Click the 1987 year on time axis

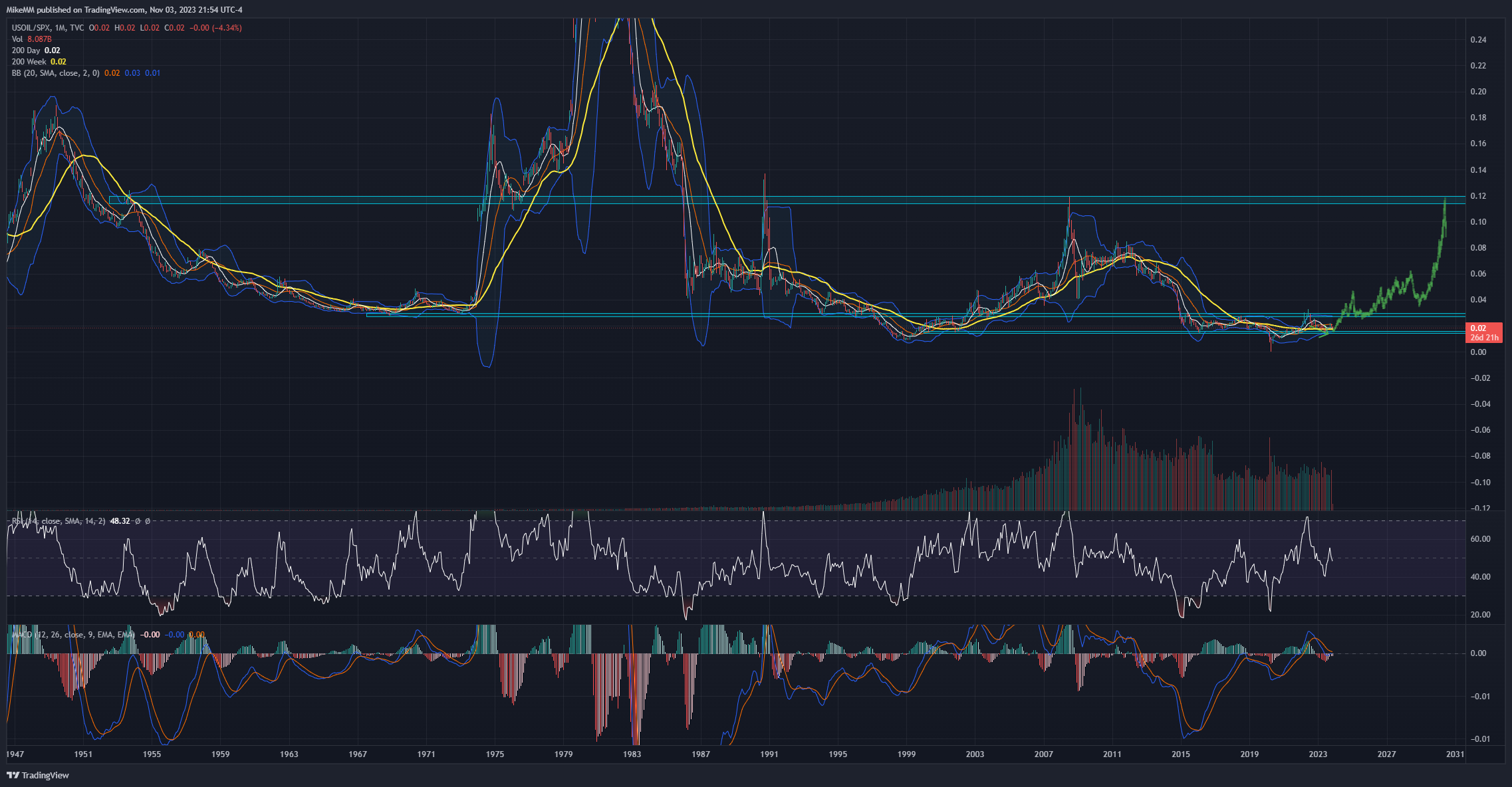click(x=701, y=754)
